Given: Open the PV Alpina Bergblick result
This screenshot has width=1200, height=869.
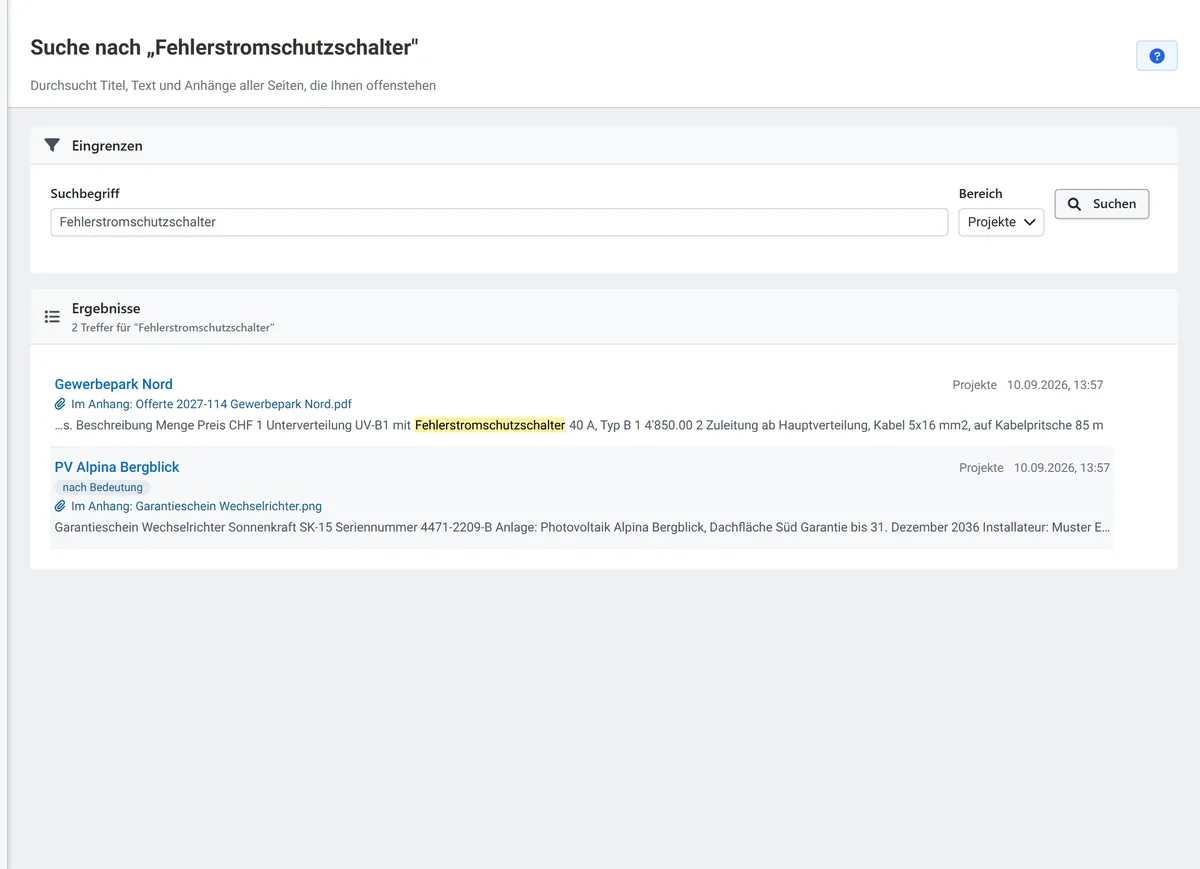Looking at the screenshot, I should coord(117,467).
